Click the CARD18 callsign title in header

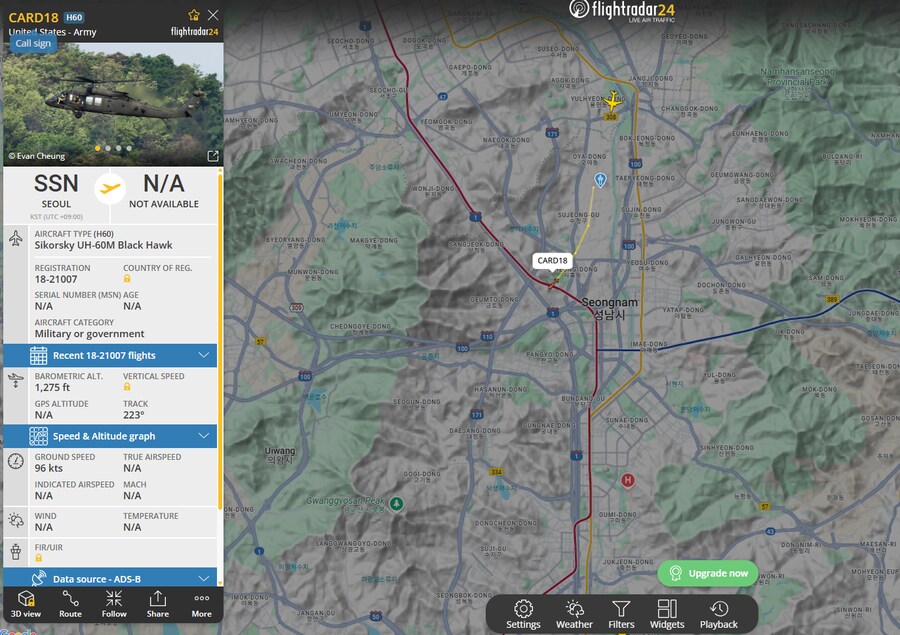click(x=33, y=17)
